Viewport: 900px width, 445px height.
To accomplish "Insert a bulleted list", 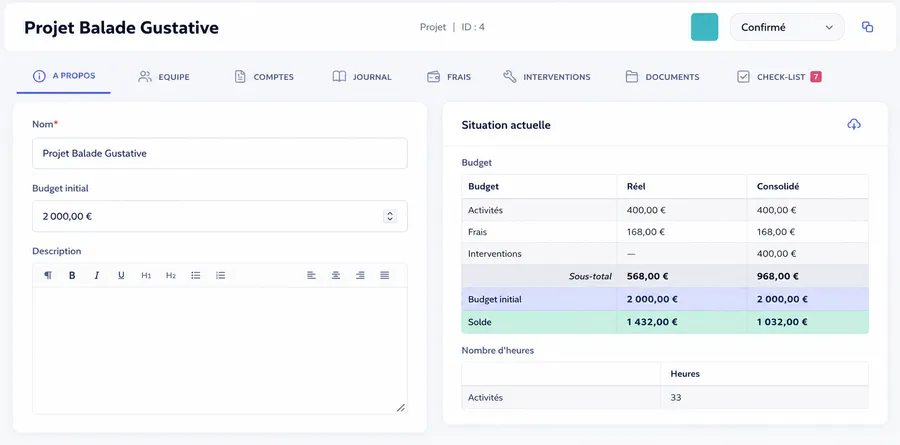I will tap(196, 276).
